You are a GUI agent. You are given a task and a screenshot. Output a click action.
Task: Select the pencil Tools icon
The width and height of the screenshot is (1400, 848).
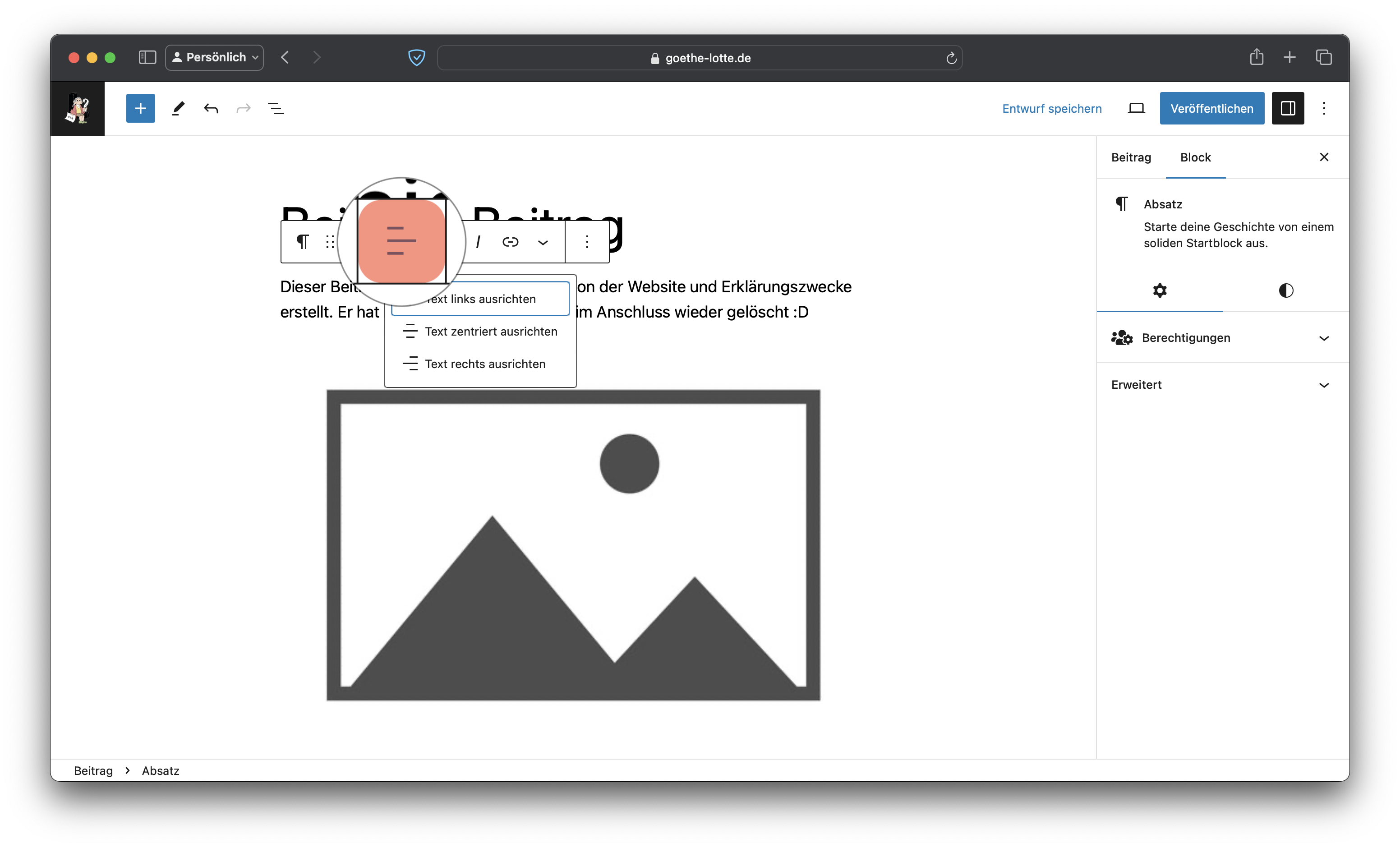(179, 108)
